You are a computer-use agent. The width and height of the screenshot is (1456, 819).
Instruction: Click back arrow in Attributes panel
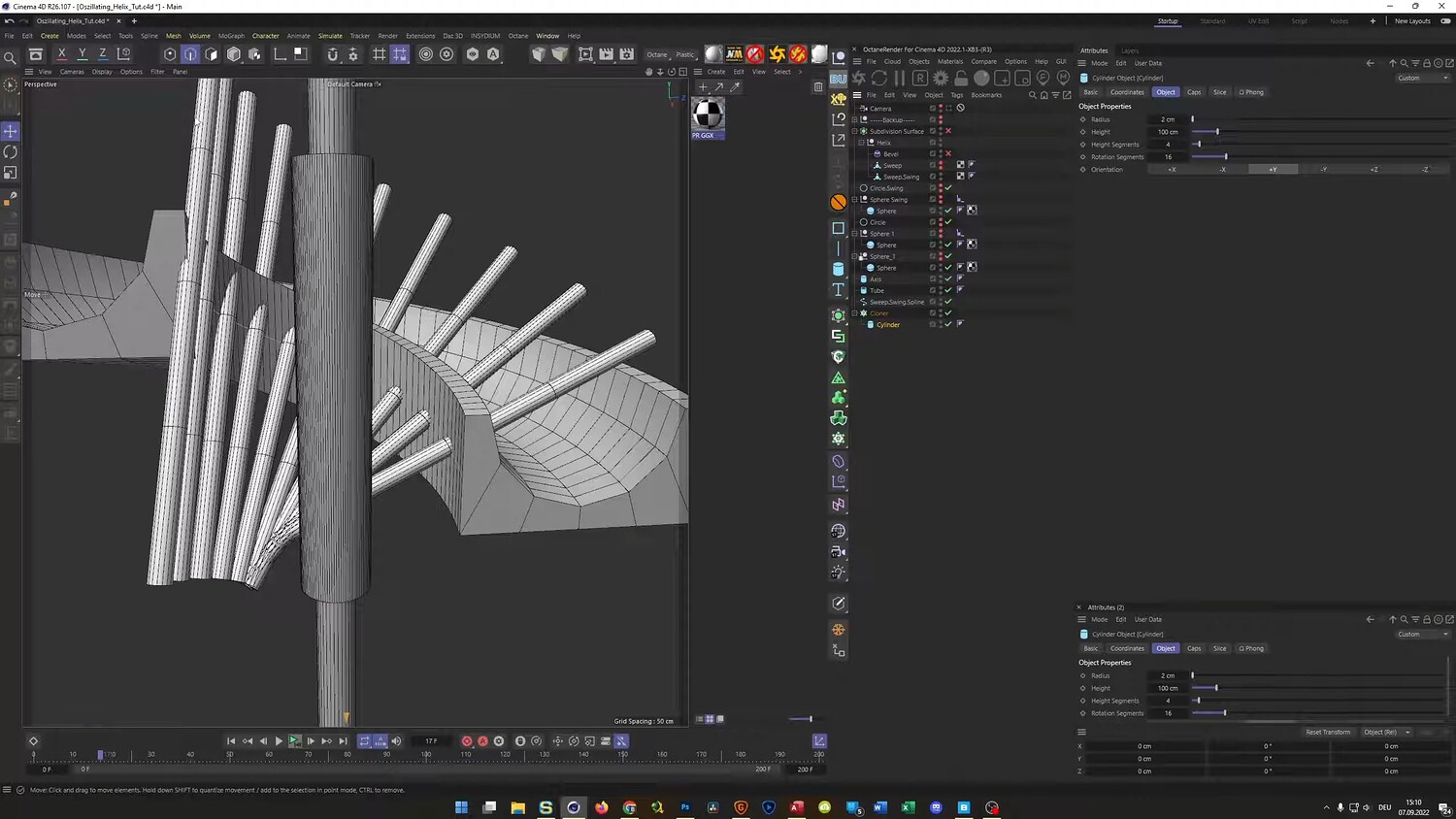click(1371, 63)
